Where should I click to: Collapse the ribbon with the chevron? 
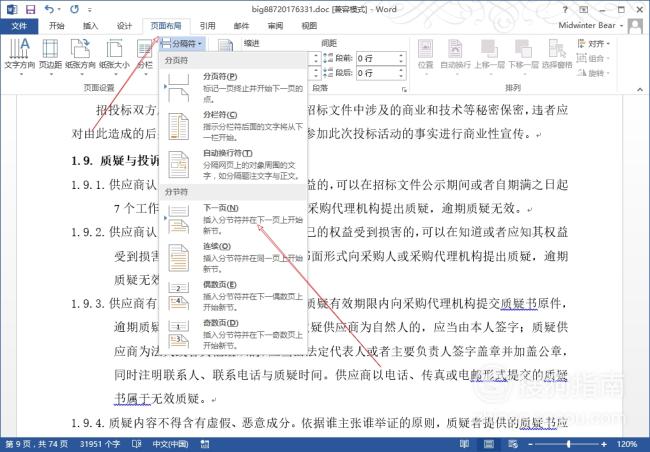[640, 89]
